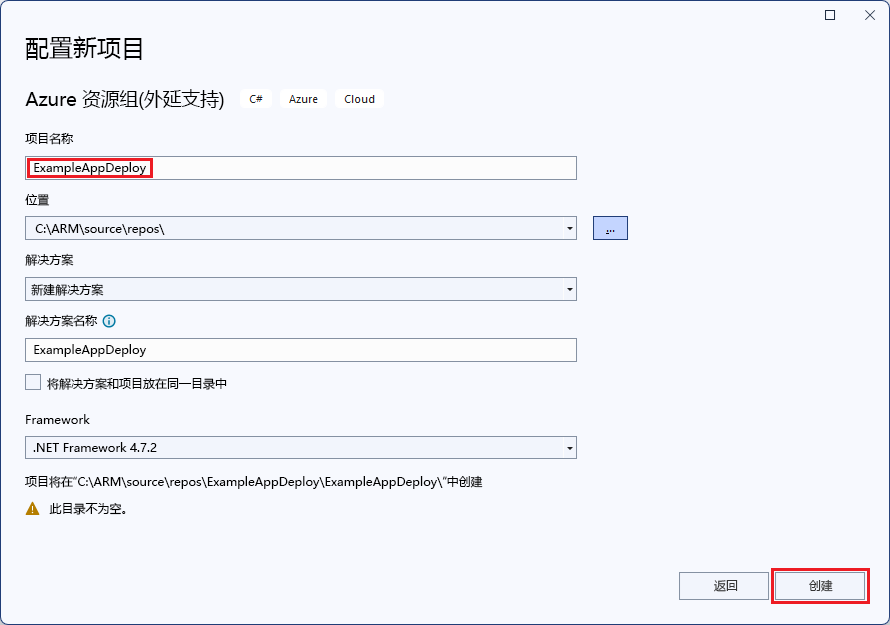The image size is (890, 625).
Task: Click the 配置新项目 heading
Action: pos(84,49)
